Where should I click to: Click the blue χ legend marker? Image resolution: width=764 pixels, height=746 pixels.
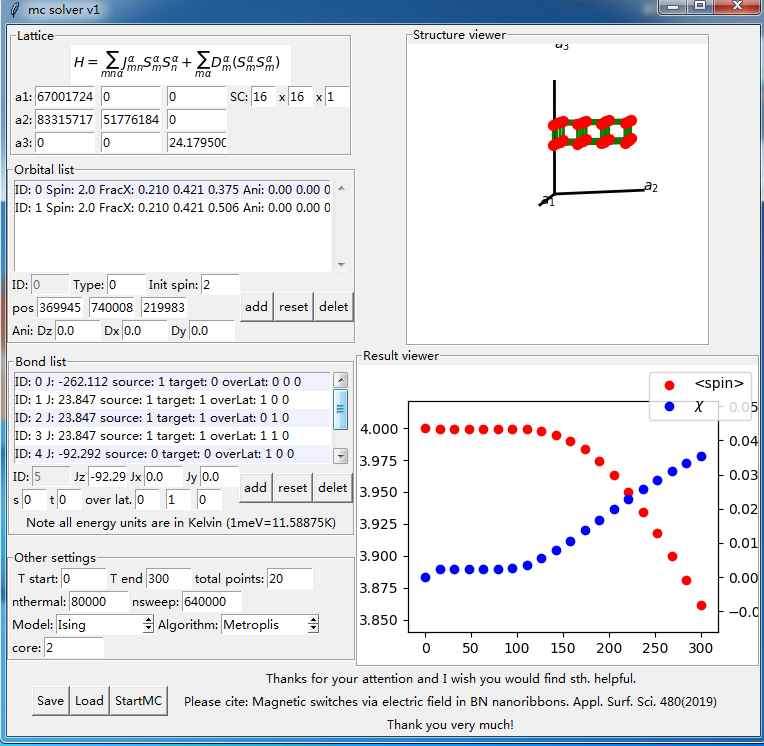(669, 407)
